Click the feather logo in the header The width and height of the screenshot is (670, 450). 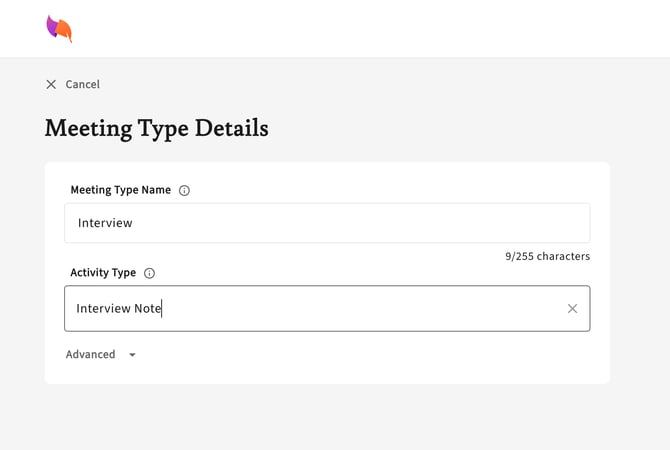59,29
